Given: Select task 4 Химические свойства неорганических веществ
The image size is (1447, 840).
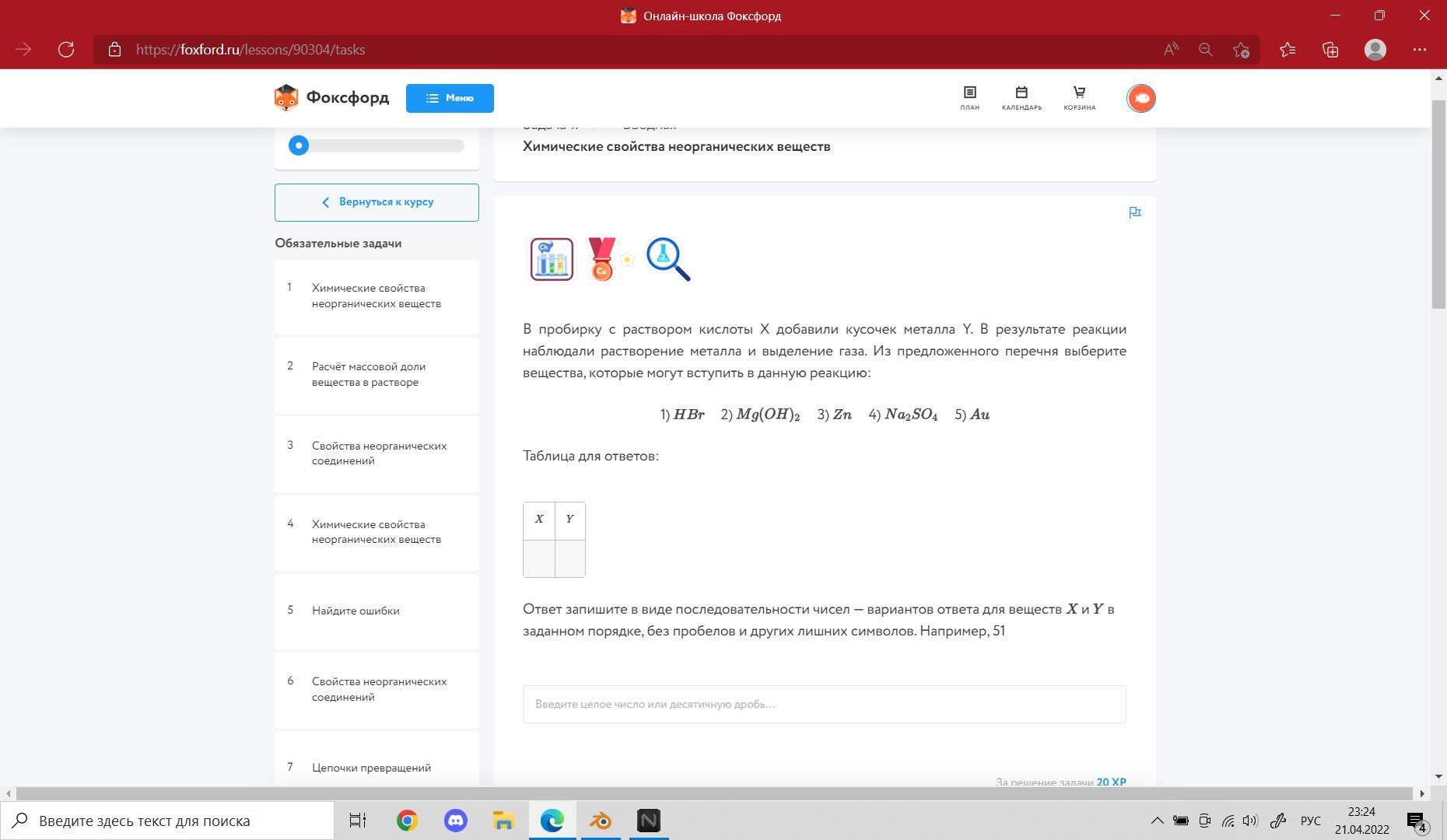Looking at the screenshot, I should [x=377, y=532].
